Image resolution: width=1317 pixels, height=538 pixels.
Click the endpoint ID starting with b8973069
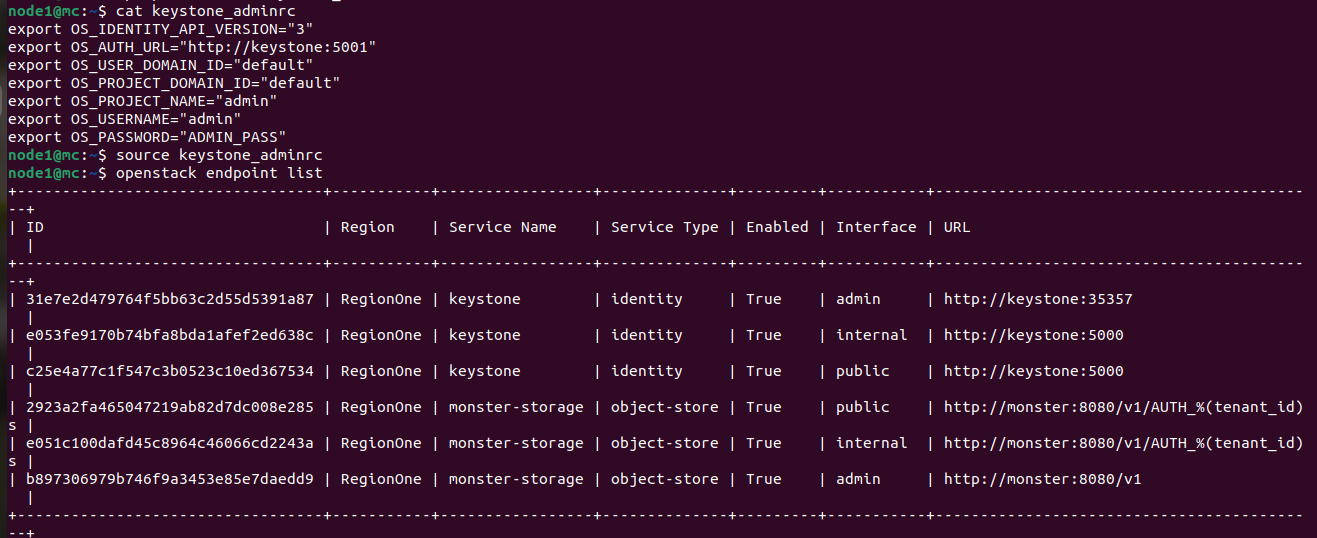(170, 479)
